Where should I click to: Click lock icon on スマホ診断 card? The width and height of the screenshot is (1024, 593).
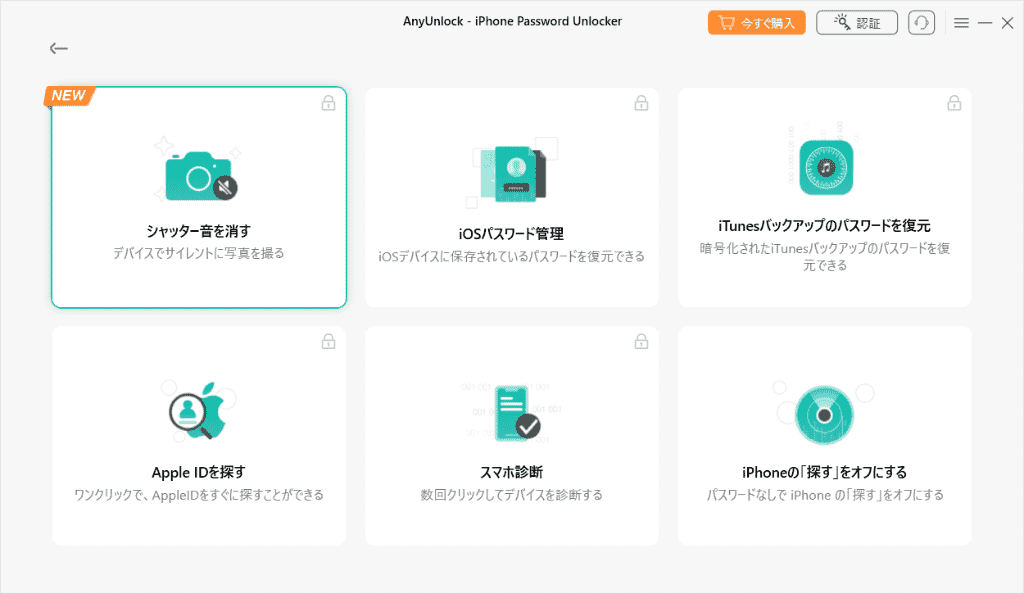pos(641,342)
